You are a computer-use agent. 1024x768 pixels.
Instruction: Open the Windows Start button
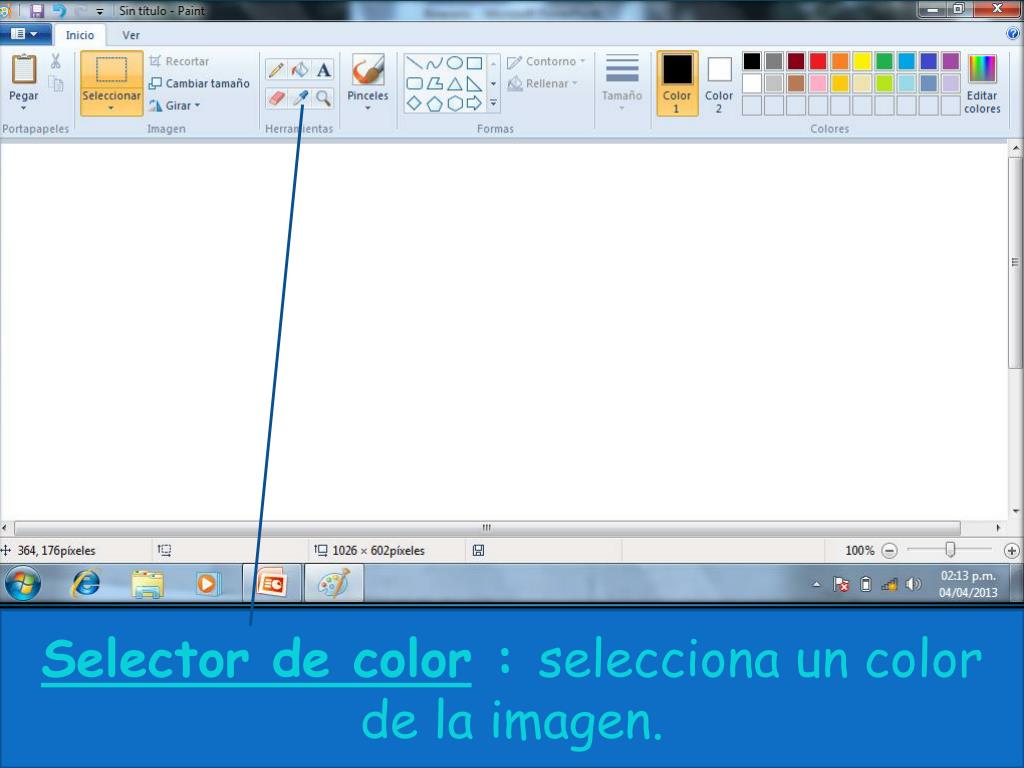[x=23, y=583]
